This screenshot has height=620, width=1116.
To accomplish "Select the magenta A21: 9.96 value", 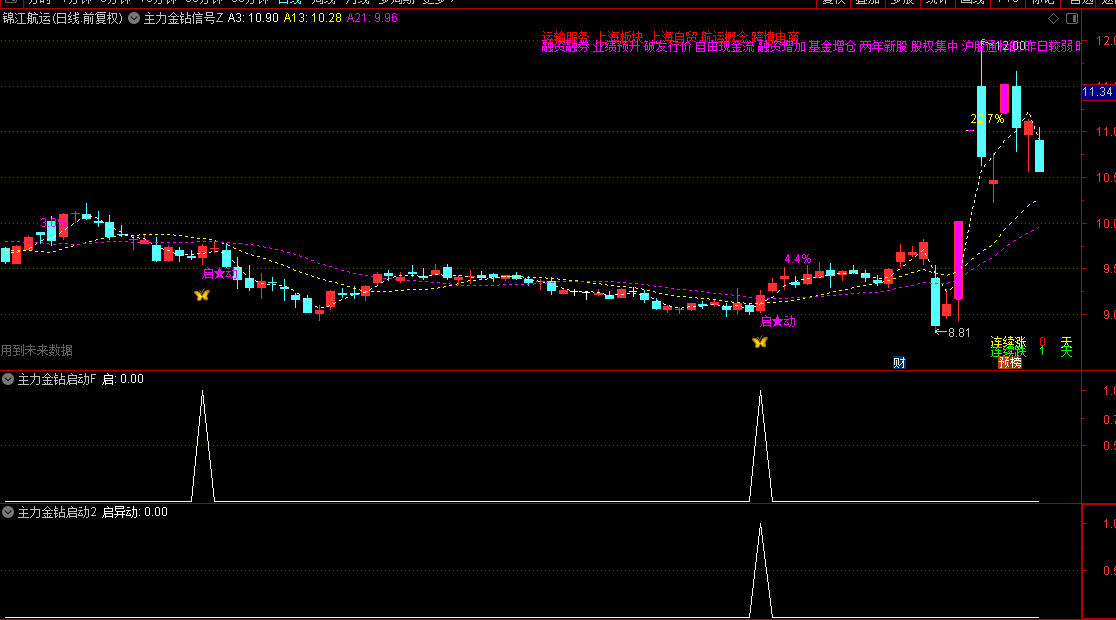I will [x=372, y=19].
